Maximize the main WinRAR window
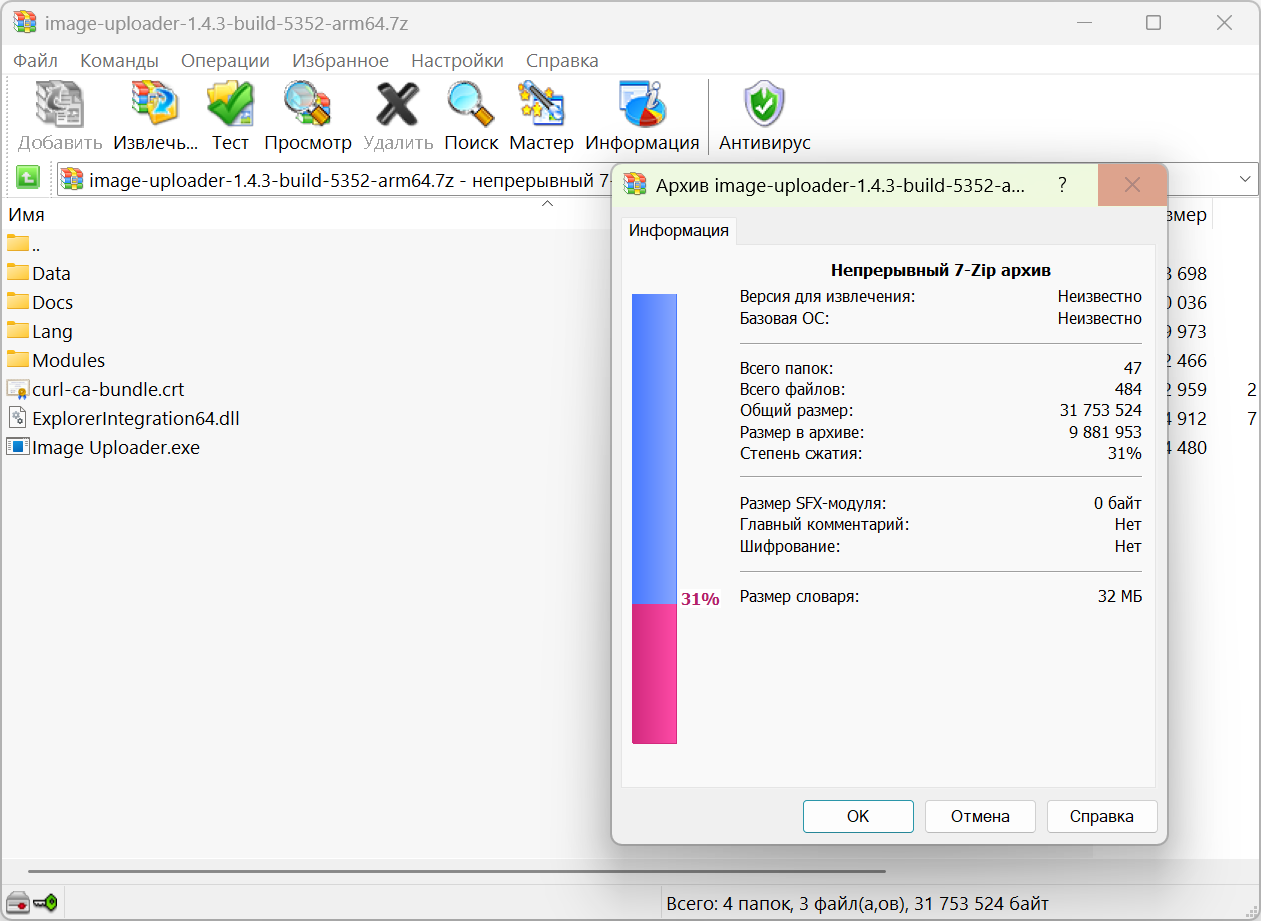The width and height of the screenshot is (1261, 921). click(1153, 22)
